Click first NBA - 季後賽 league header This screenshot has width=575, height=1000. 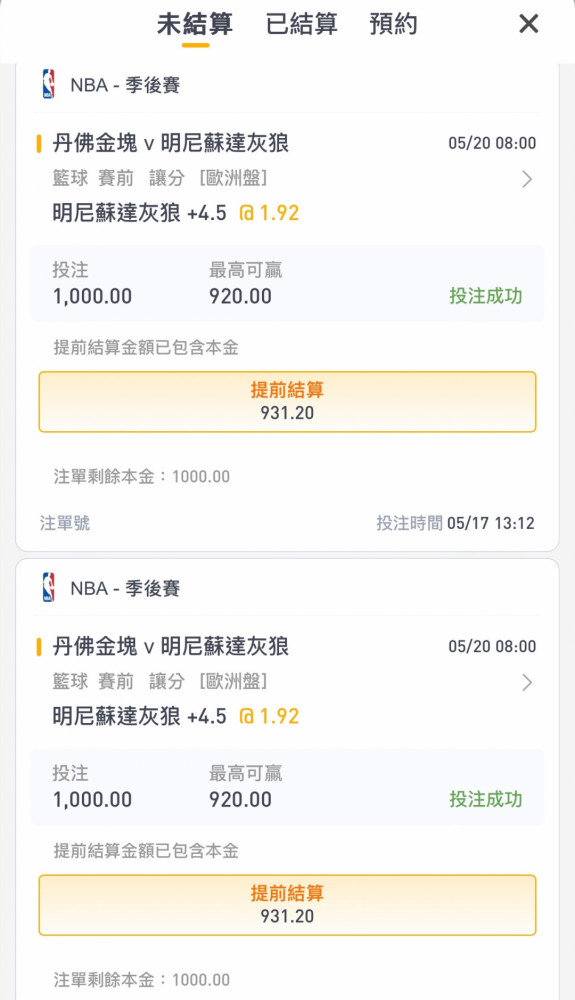(x=125, y=85)
